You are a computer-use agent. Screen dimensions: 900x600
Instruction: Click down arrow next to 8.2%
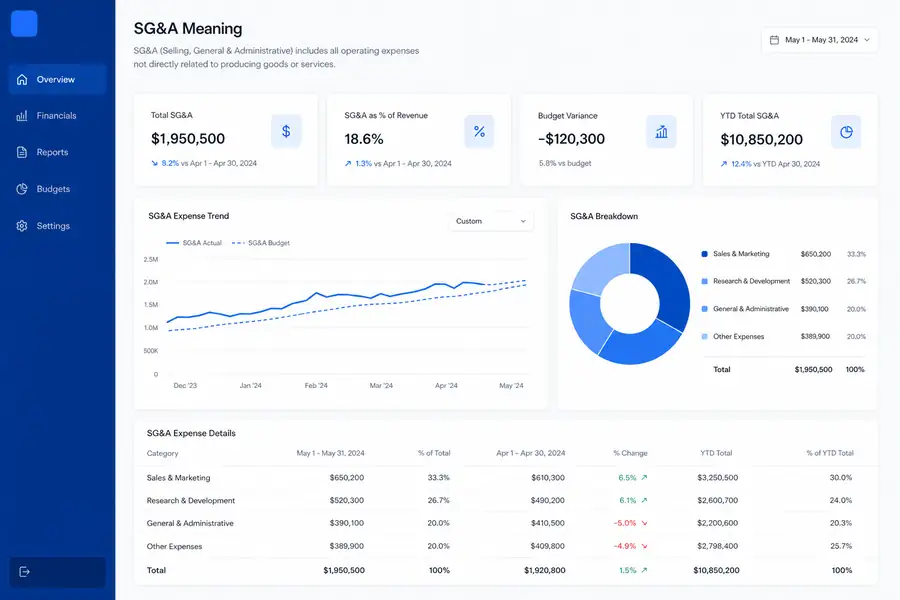click(x=154, y=163)
